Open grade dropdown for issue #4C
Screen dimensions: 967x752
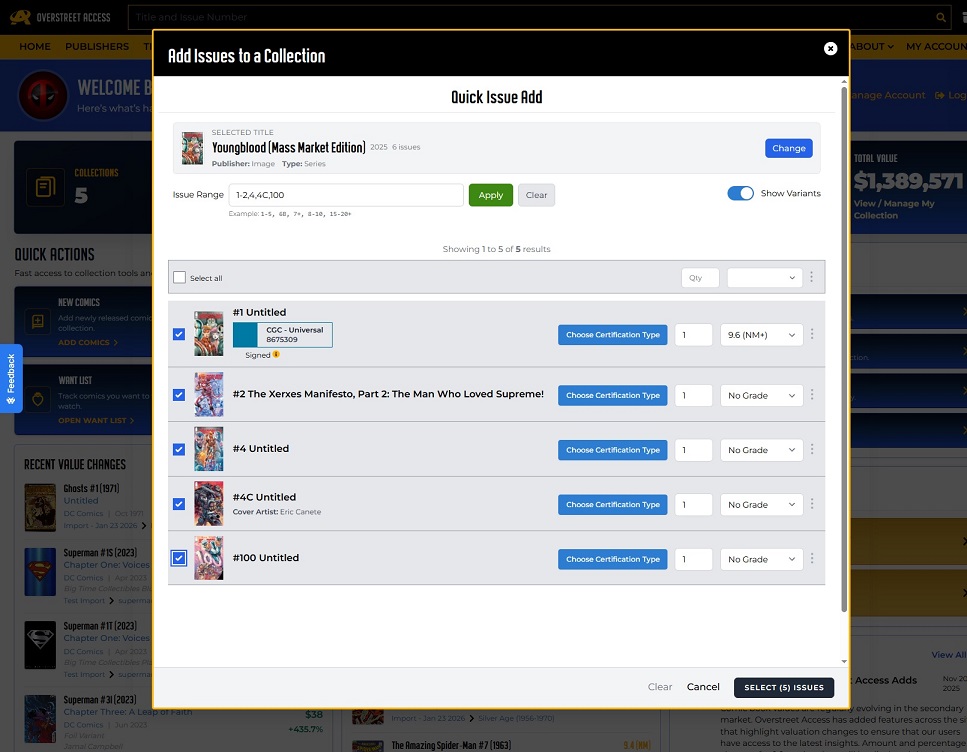[x=762, y=505]
